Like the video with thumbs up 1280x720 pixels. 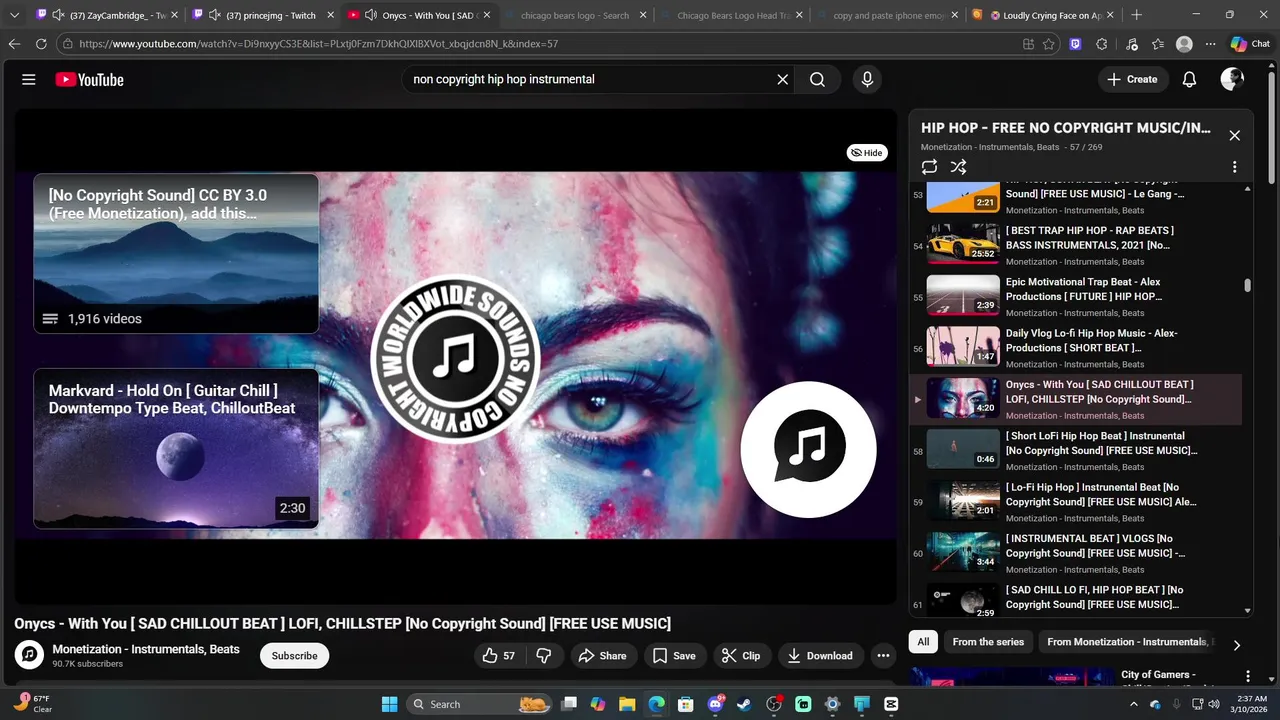pyautogui.click(x=498, y=656)
